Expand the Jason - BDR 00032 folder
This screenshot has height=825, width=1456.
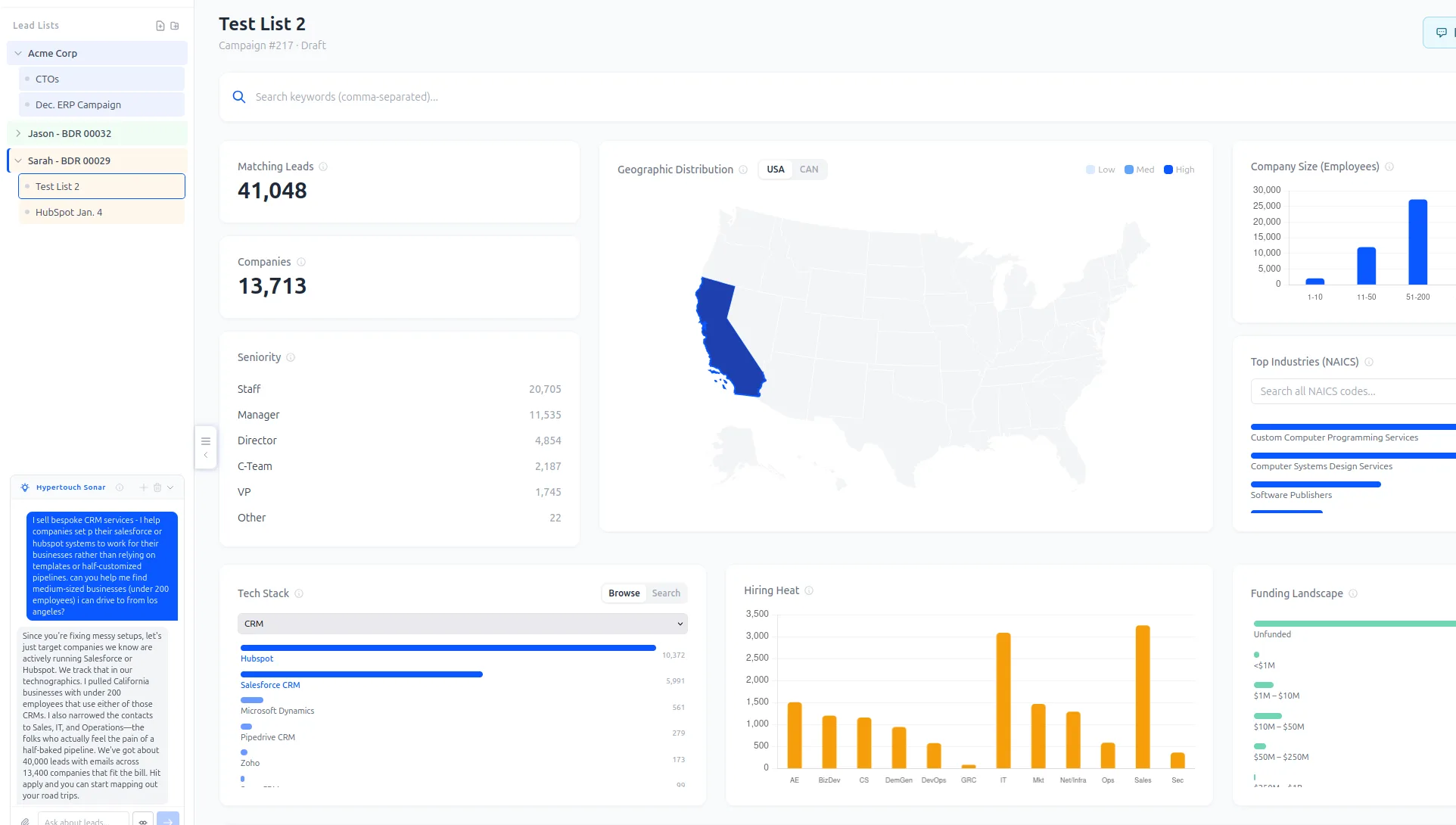tap(18, 133)
